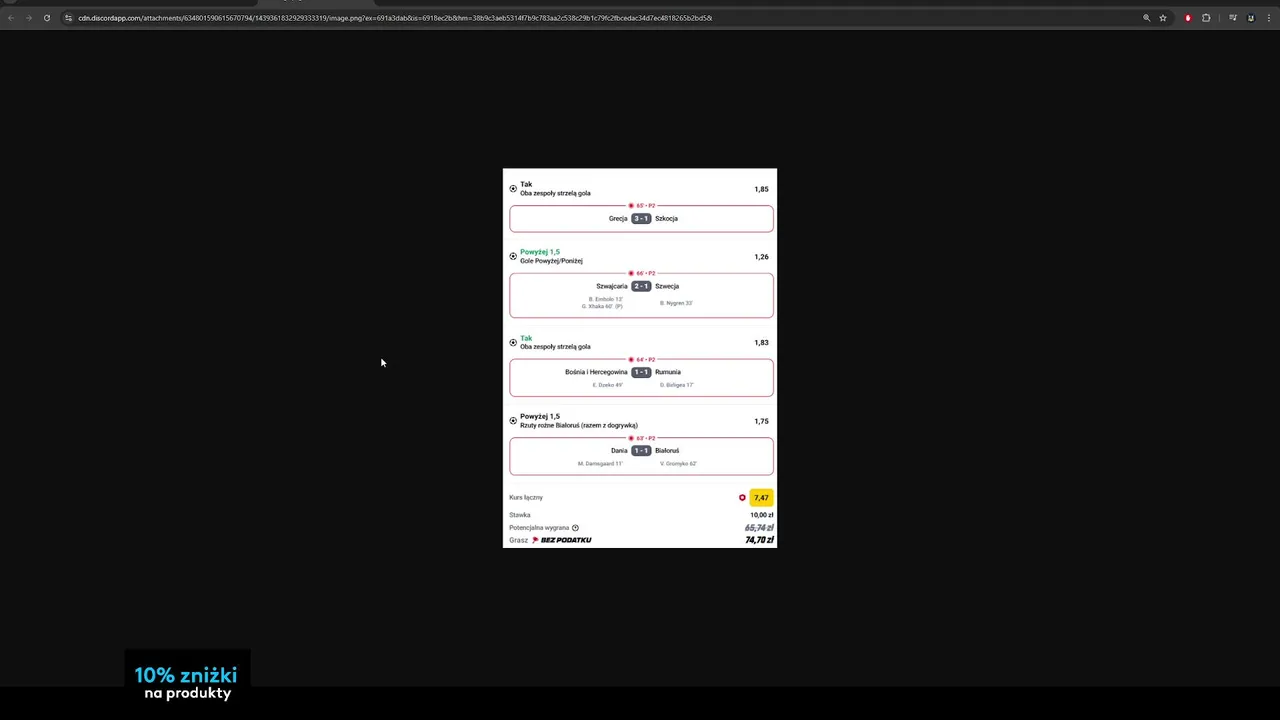Click the odds value 1,26
The width and height of the screenshot is (1280, 720).
tap(761, 257)
